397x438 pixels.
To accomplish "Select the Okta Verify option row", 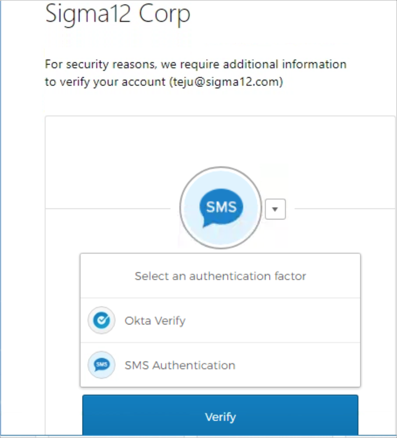I will tap(220, 320).
